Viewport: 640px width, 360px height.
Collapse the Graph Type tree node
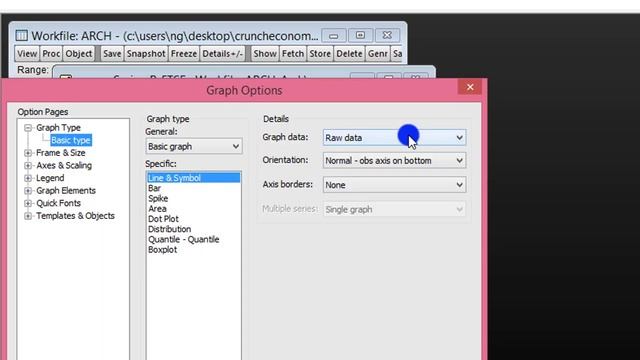pyautogui.click(x=28, y=128)
